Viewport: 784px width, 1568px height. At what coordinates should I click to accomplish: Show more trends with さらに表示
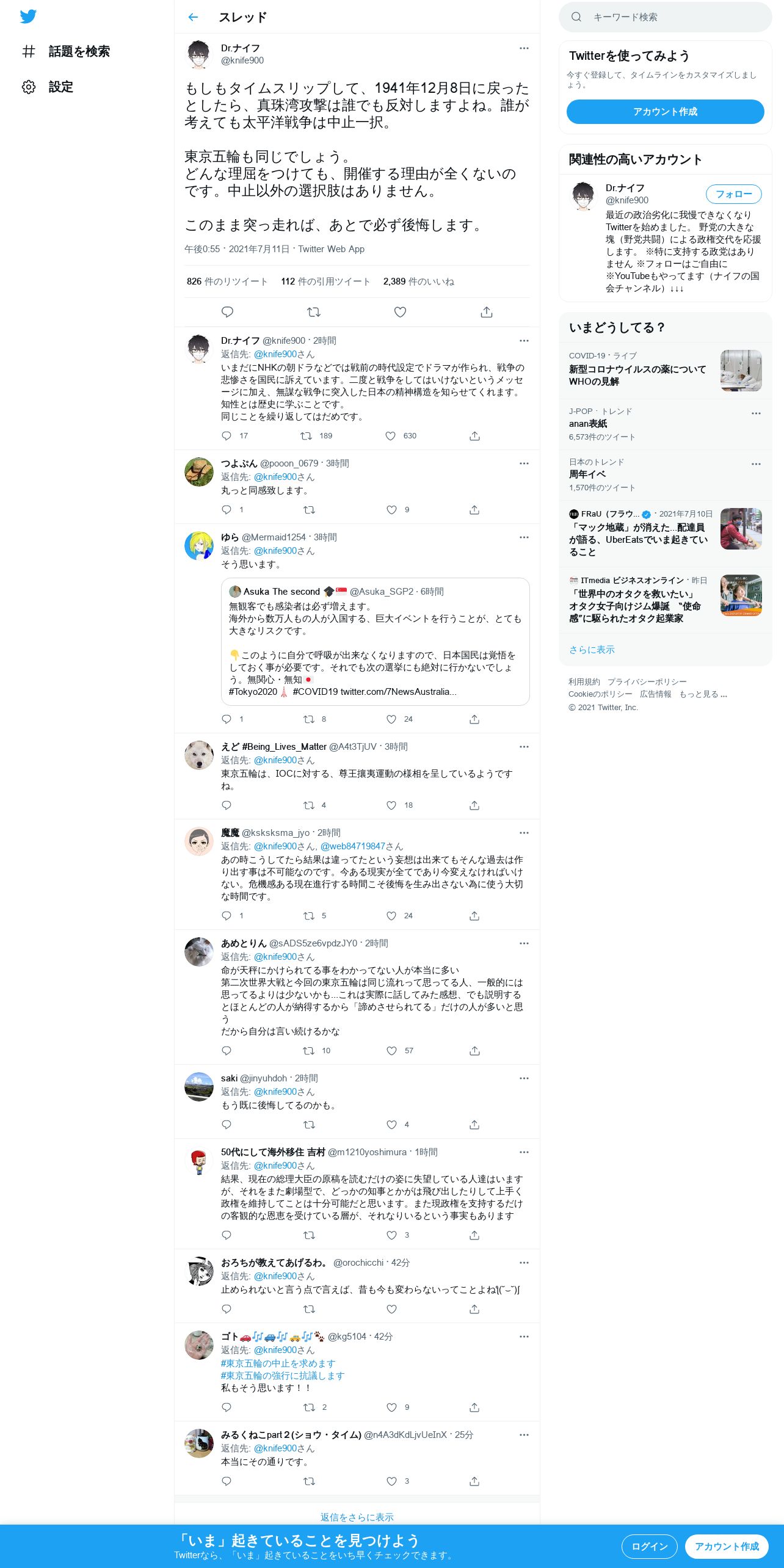(592, 650)
